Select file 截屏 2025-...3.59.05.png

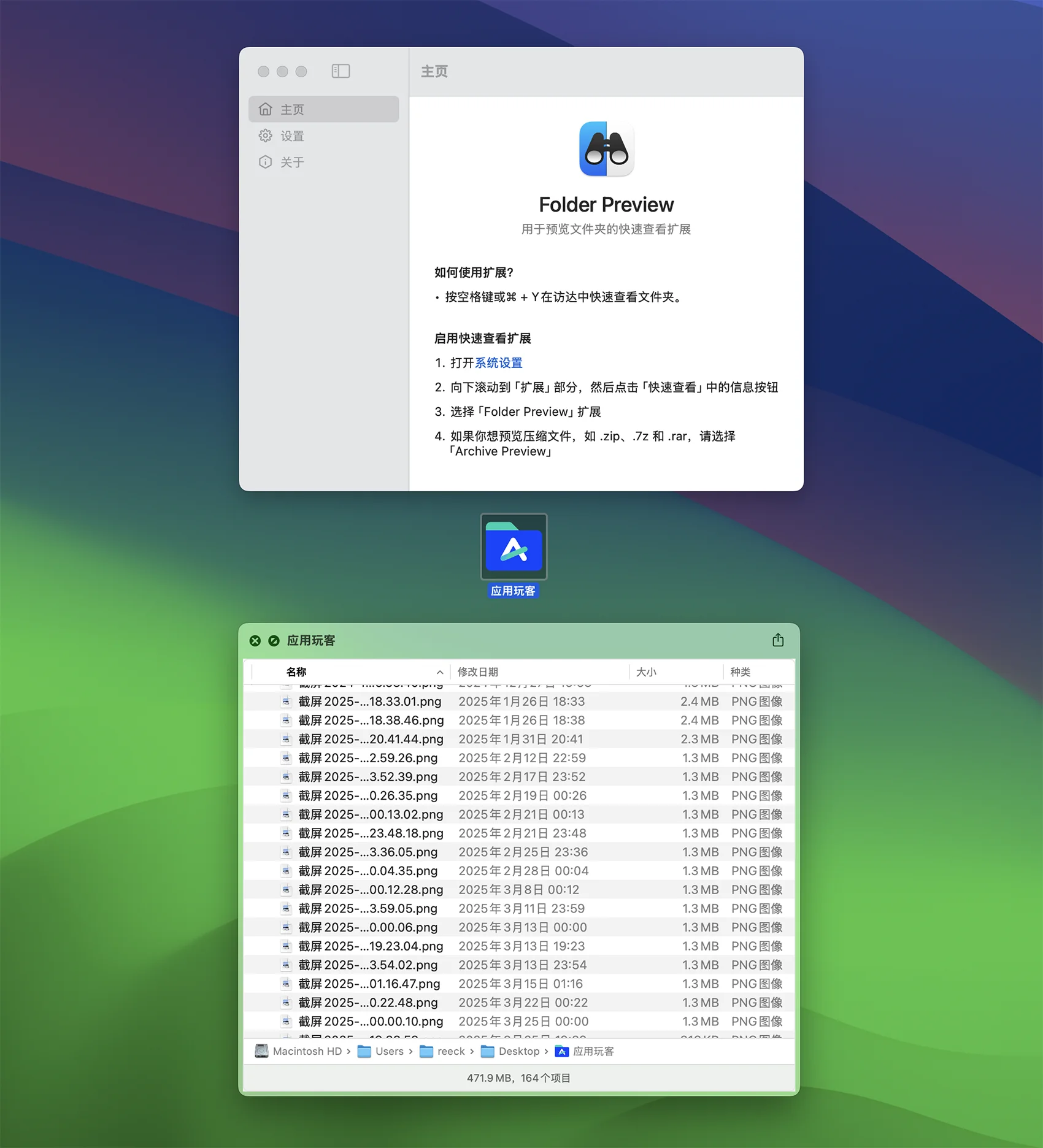click(519, 908)
